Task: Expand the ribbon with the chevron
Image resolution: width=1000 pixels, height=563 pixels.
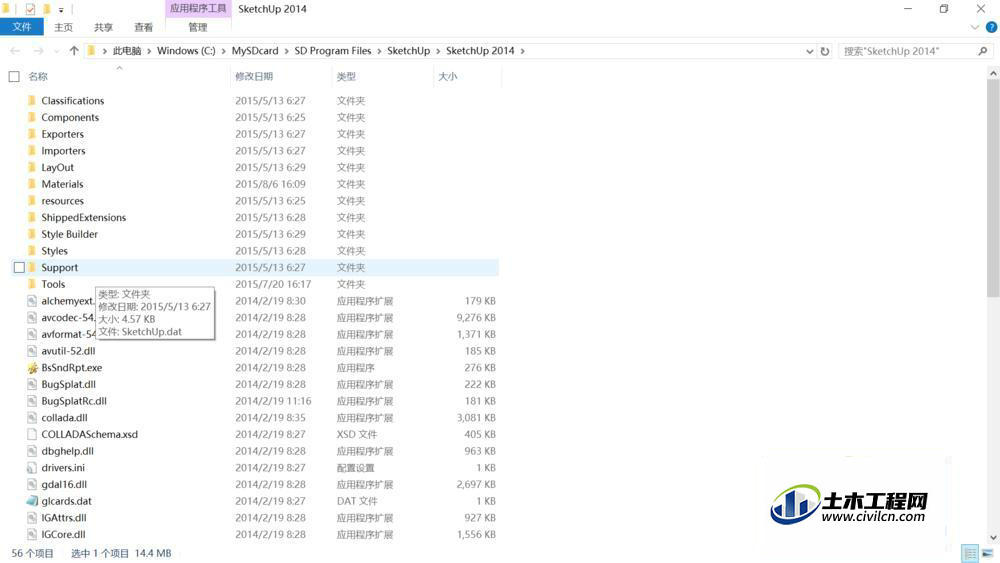Action: (x=974, y=27)
